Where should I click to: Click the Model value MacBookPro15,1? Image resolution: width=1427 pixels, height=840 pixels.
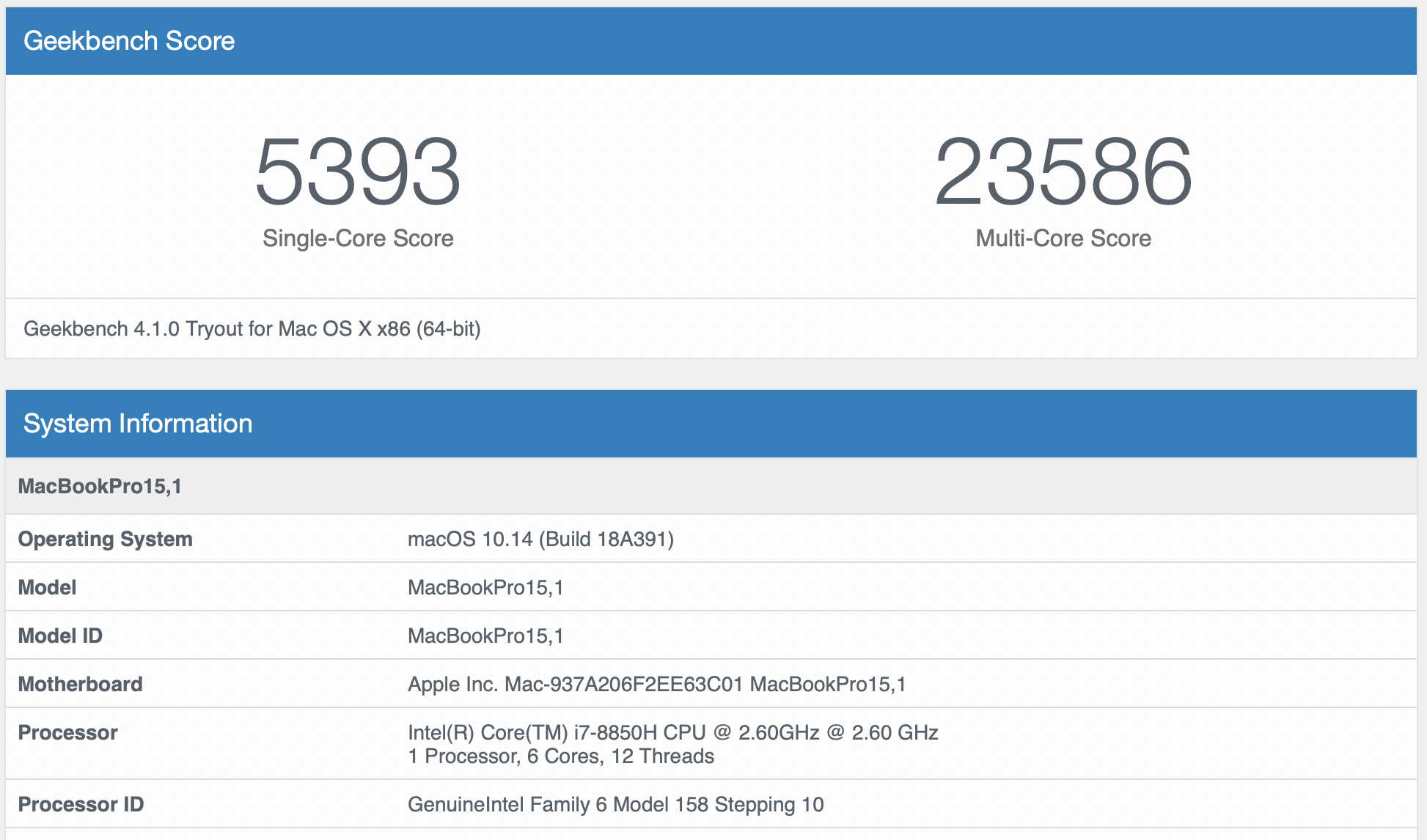pos(485,587)
